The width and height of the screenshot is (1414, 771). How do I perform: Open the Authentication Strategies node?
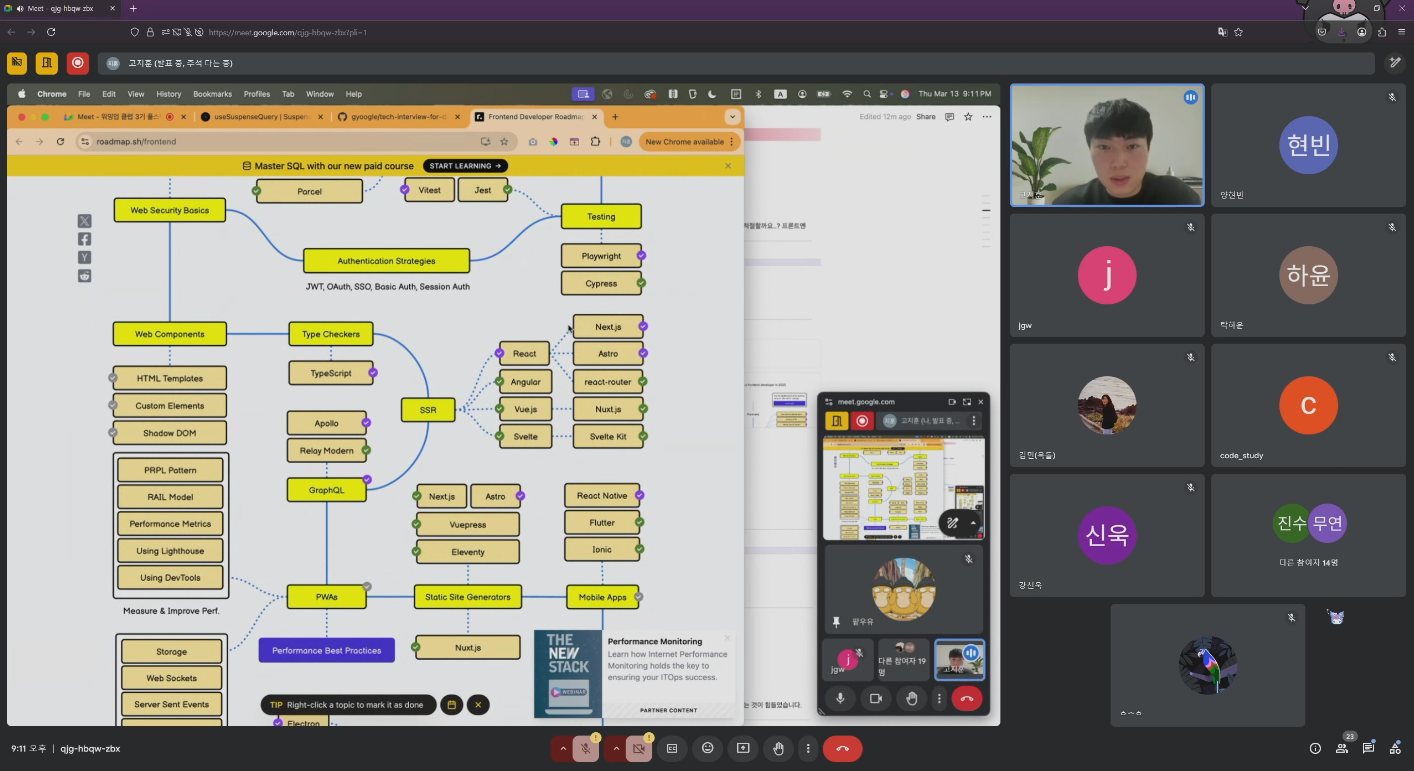pos(386,261)
